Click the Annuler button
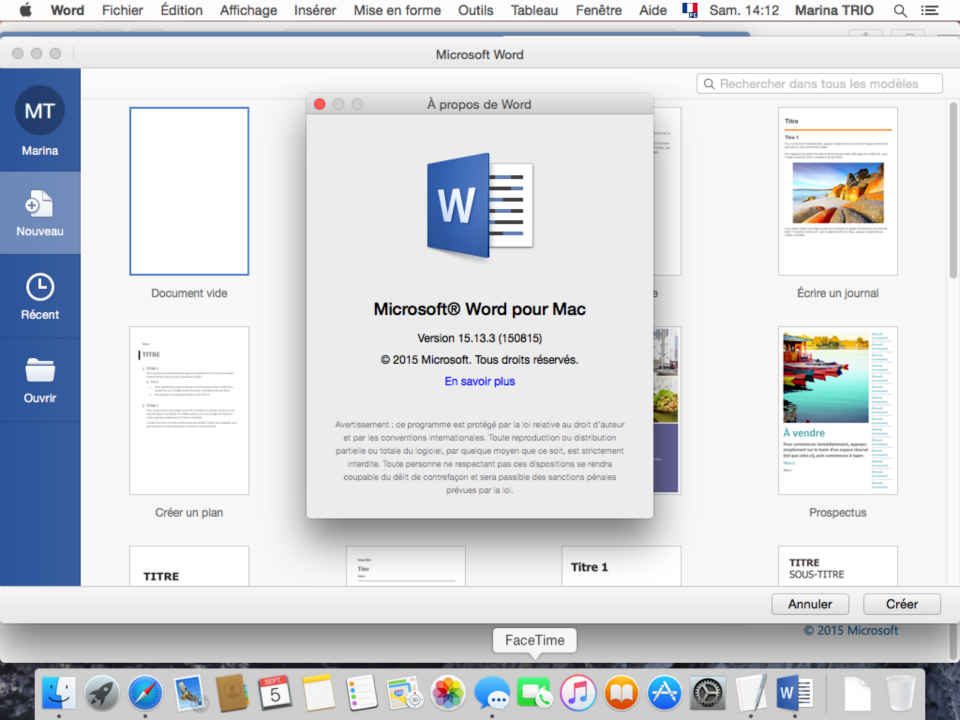This screenshot has width=960, height=720. (x=810, y=604)
